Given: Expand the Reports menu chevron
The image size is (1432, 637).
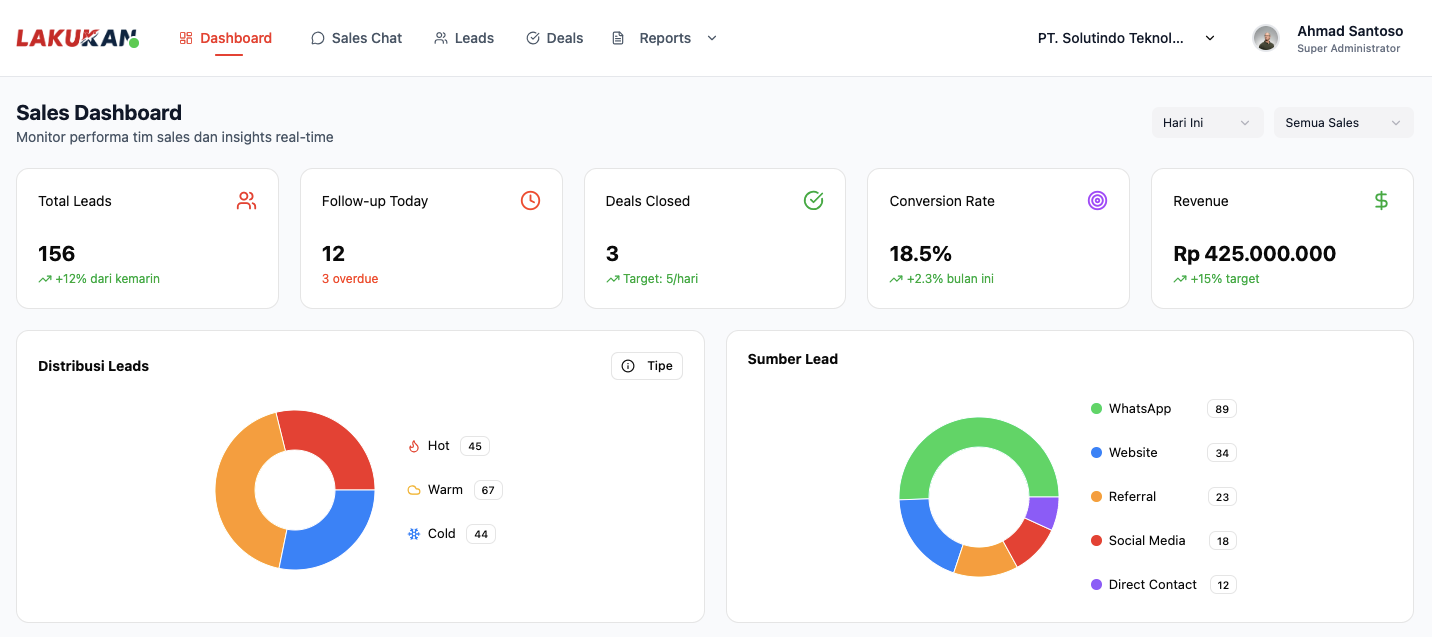Looking at the screenshot, I should pyautogui.click(x=712, y=38).
